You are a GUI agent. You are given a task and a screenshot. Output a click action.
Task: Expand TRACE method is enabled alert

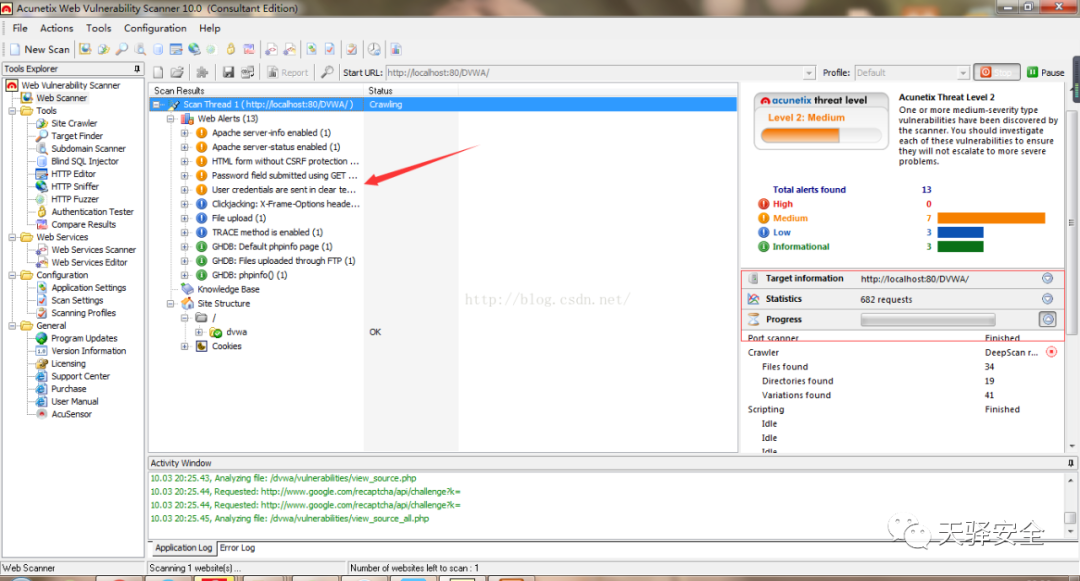tap(185, 233)
